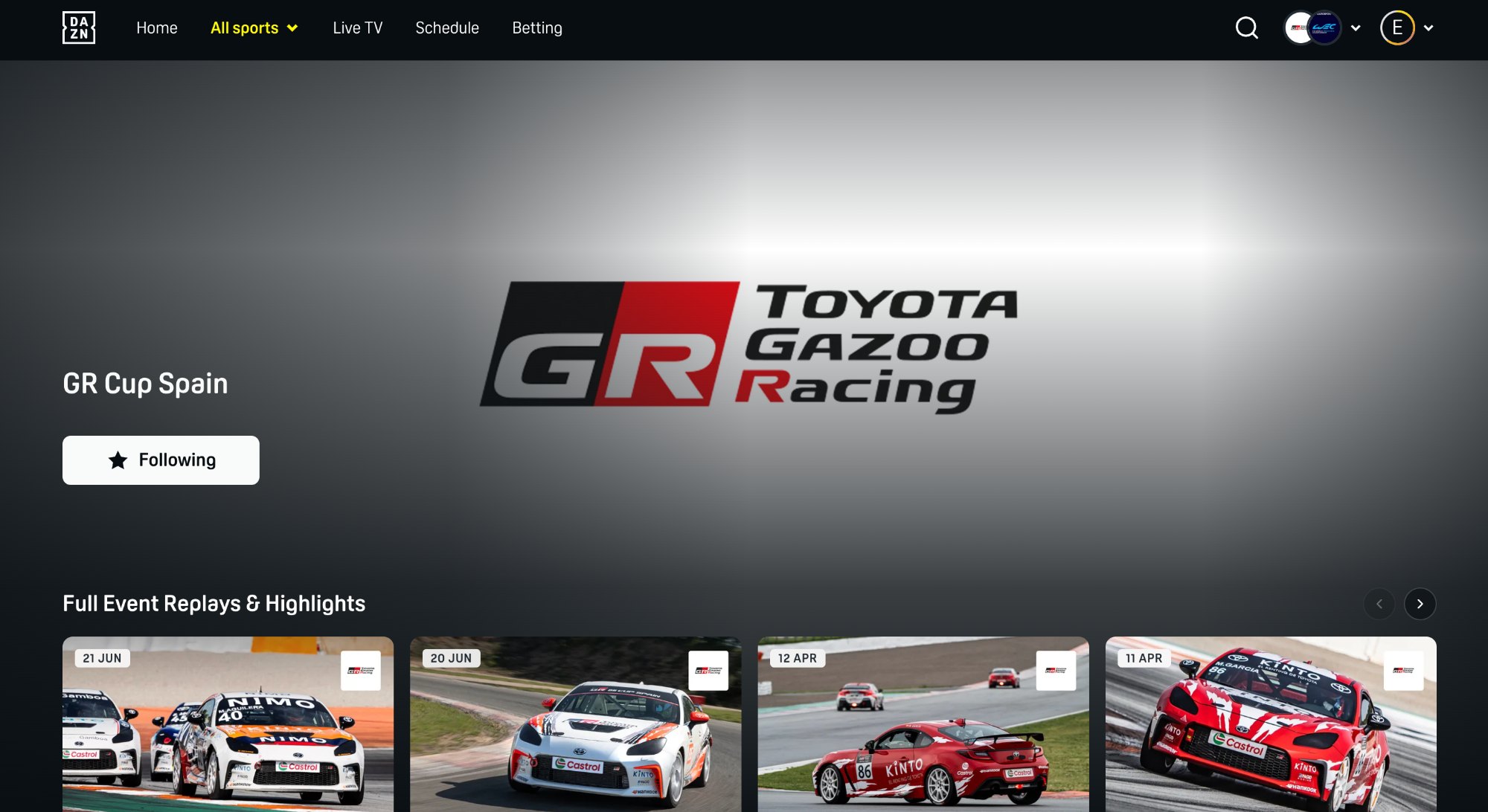The width and height of the screenshot is (1488, 812).
Task: Toggle the Following button for GR Cup Spain
Action: [161, 460]
